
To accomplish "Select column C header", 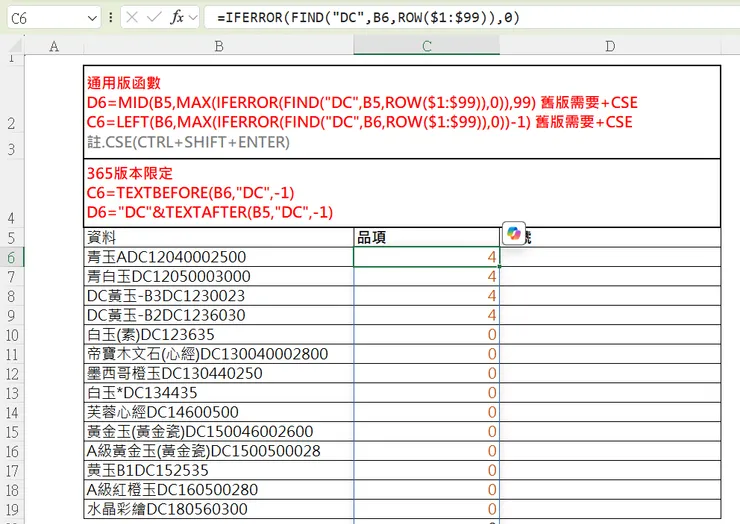I will (427, 46).
